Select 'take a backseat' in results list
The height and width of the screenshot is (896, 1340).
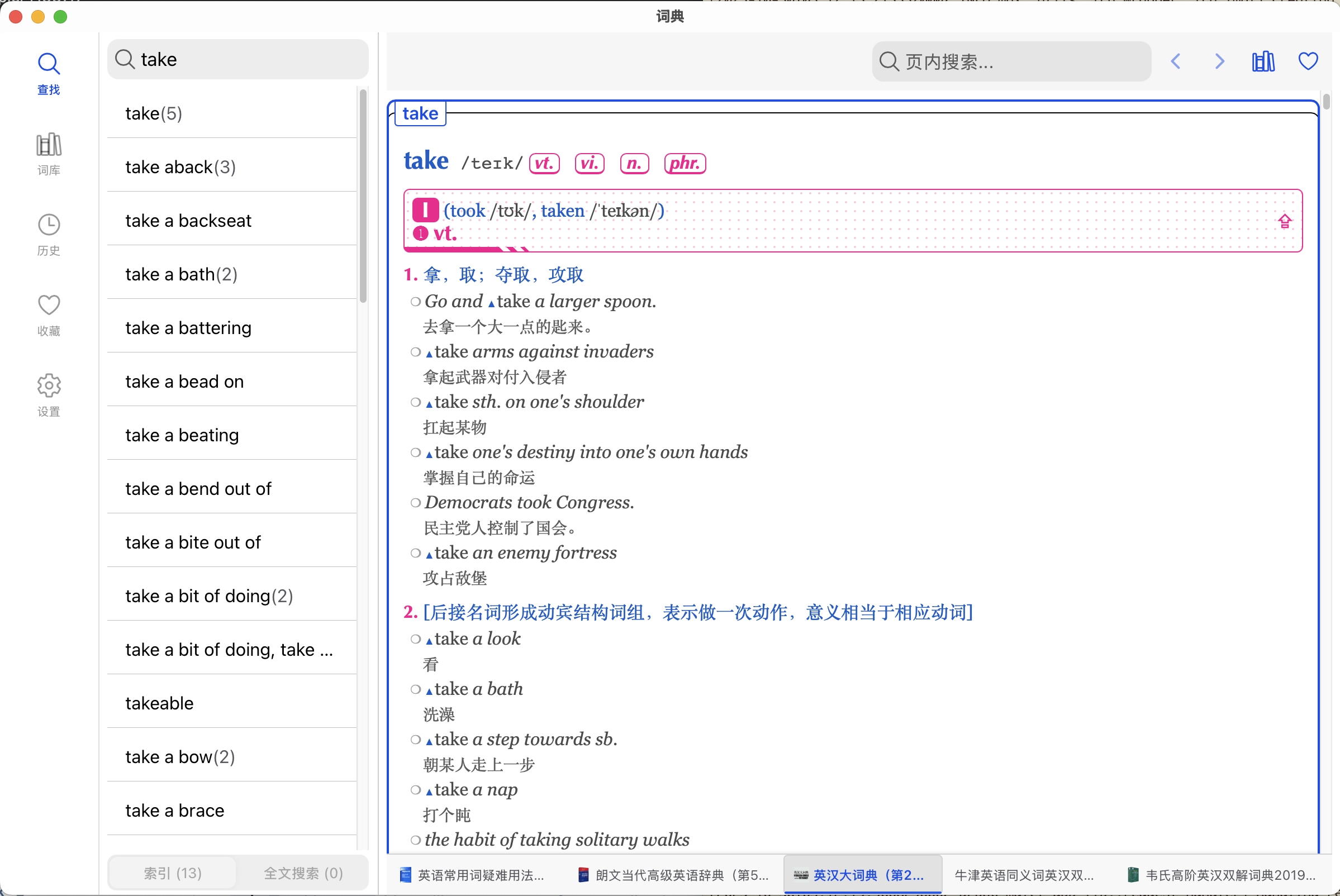coord(188,221)
